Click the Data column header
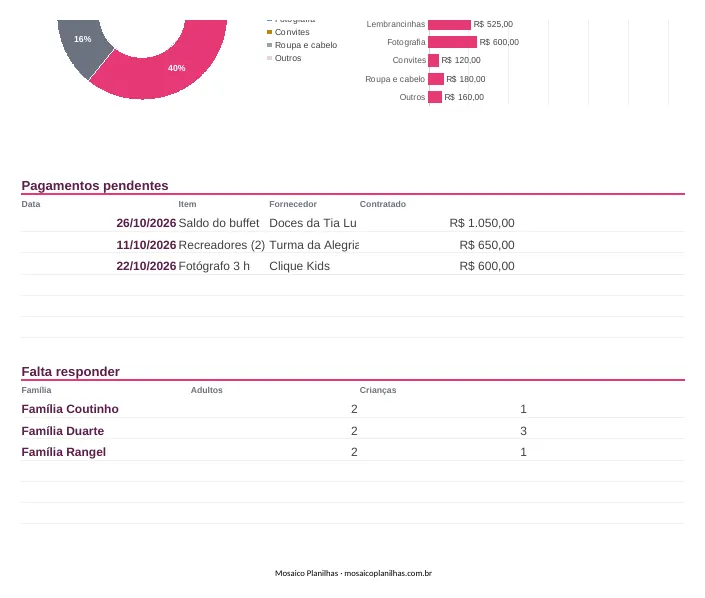Screen dimensions: 705x598 point(31,204)
